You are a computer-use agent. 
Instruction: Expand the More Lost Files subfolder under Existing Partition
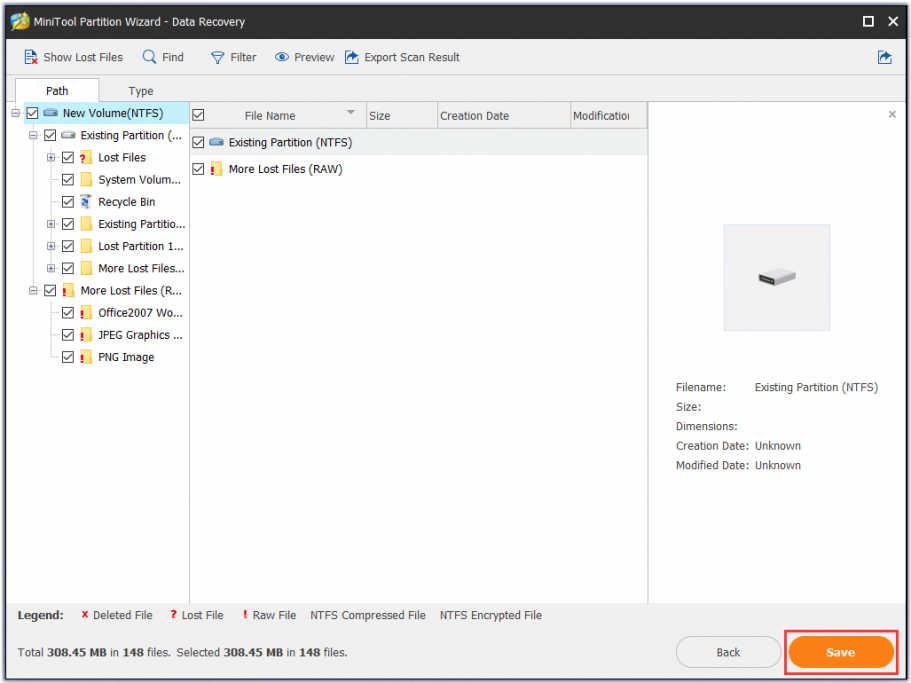[x=51, y=268]
